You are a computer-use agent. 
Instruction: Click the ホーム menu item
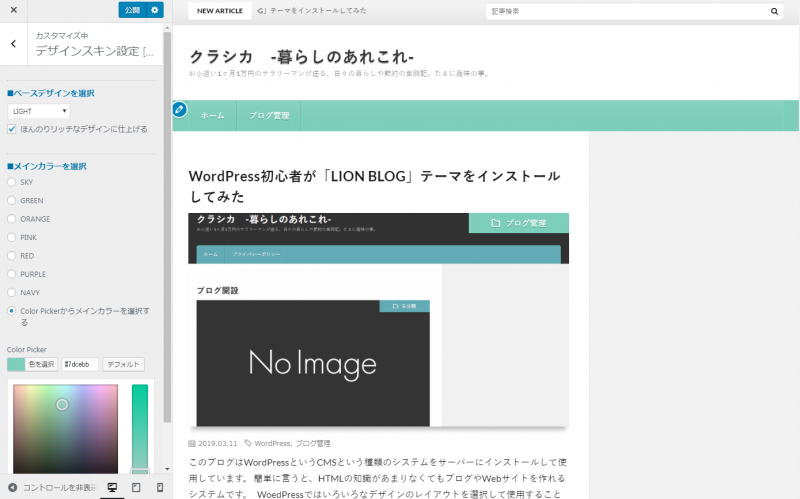pyautogui.click(x=212, y=116)
